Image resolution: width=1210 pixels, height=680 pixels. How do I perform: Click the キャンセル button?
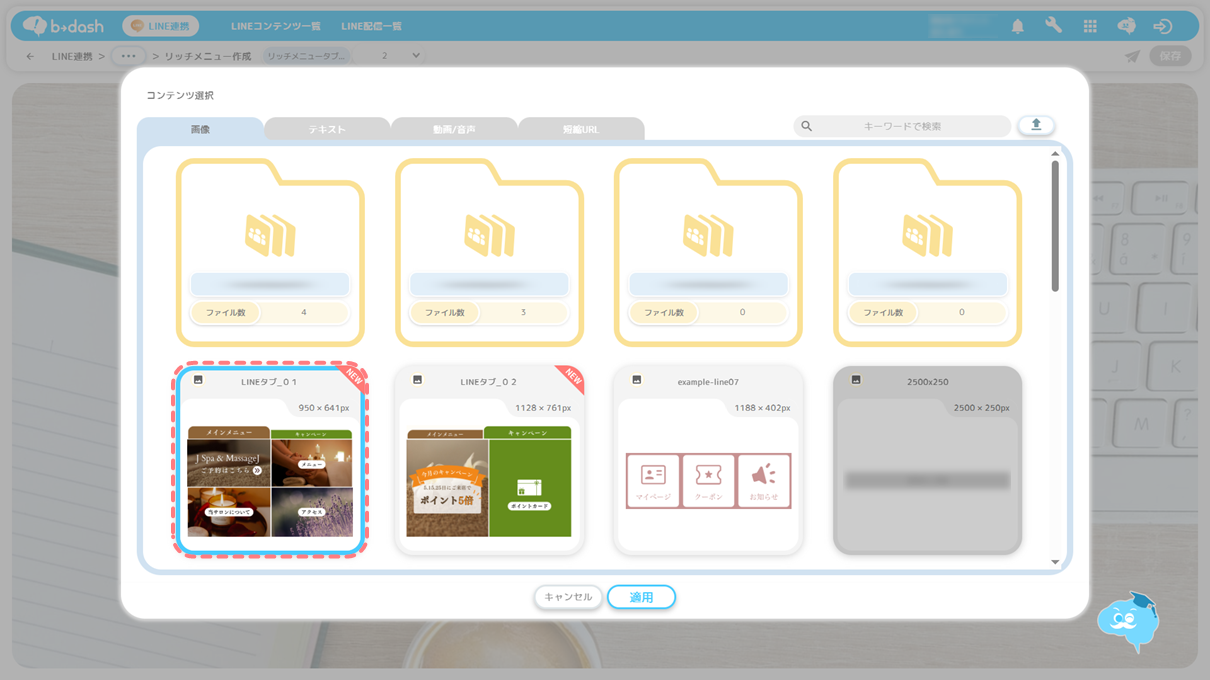pos(568,597)
